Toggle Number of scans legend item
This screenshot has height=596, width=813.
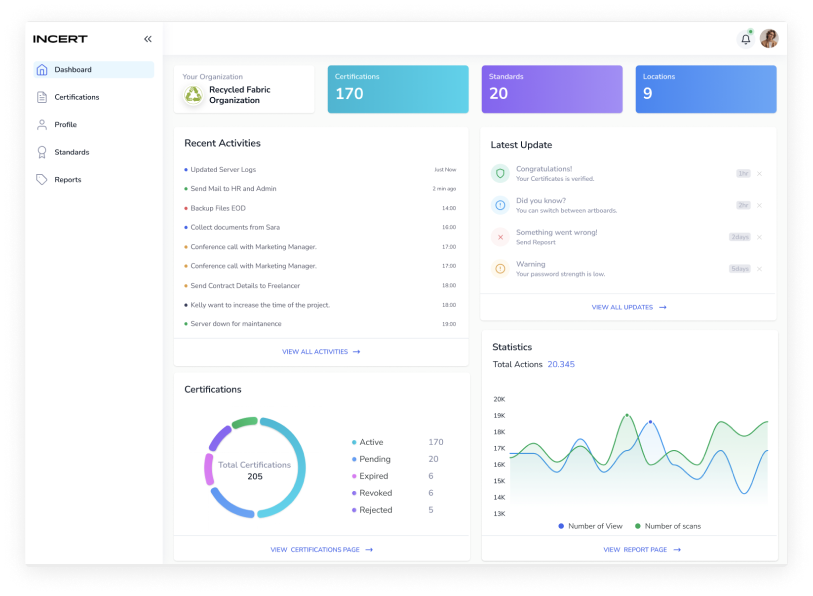coord(671,526)
